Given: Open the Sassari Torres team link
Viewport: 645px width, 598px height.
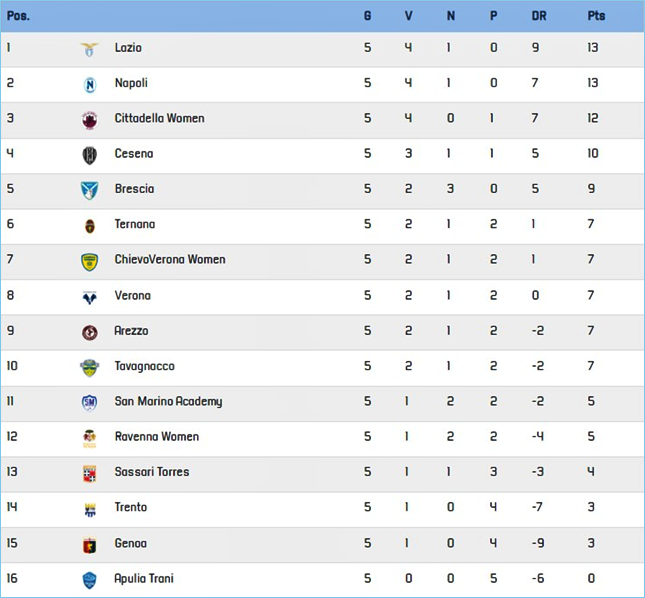Looking at the screenshot, I should coord(152,472).
